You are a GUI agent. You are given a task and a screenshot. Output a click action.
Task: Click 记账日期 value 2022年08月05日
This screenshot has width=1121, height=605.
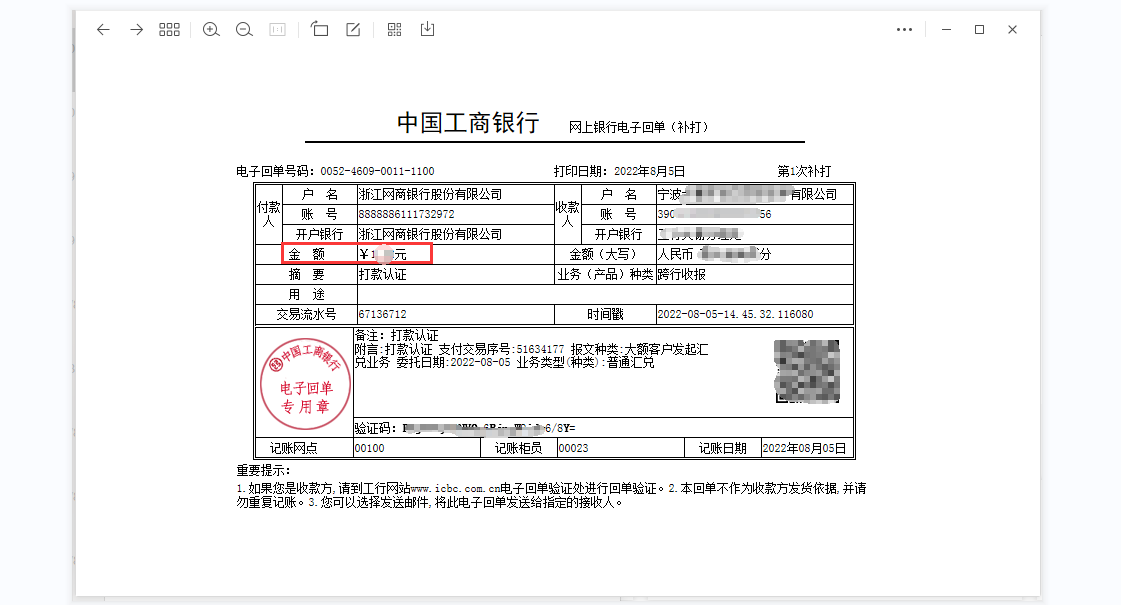coord(804,448)
